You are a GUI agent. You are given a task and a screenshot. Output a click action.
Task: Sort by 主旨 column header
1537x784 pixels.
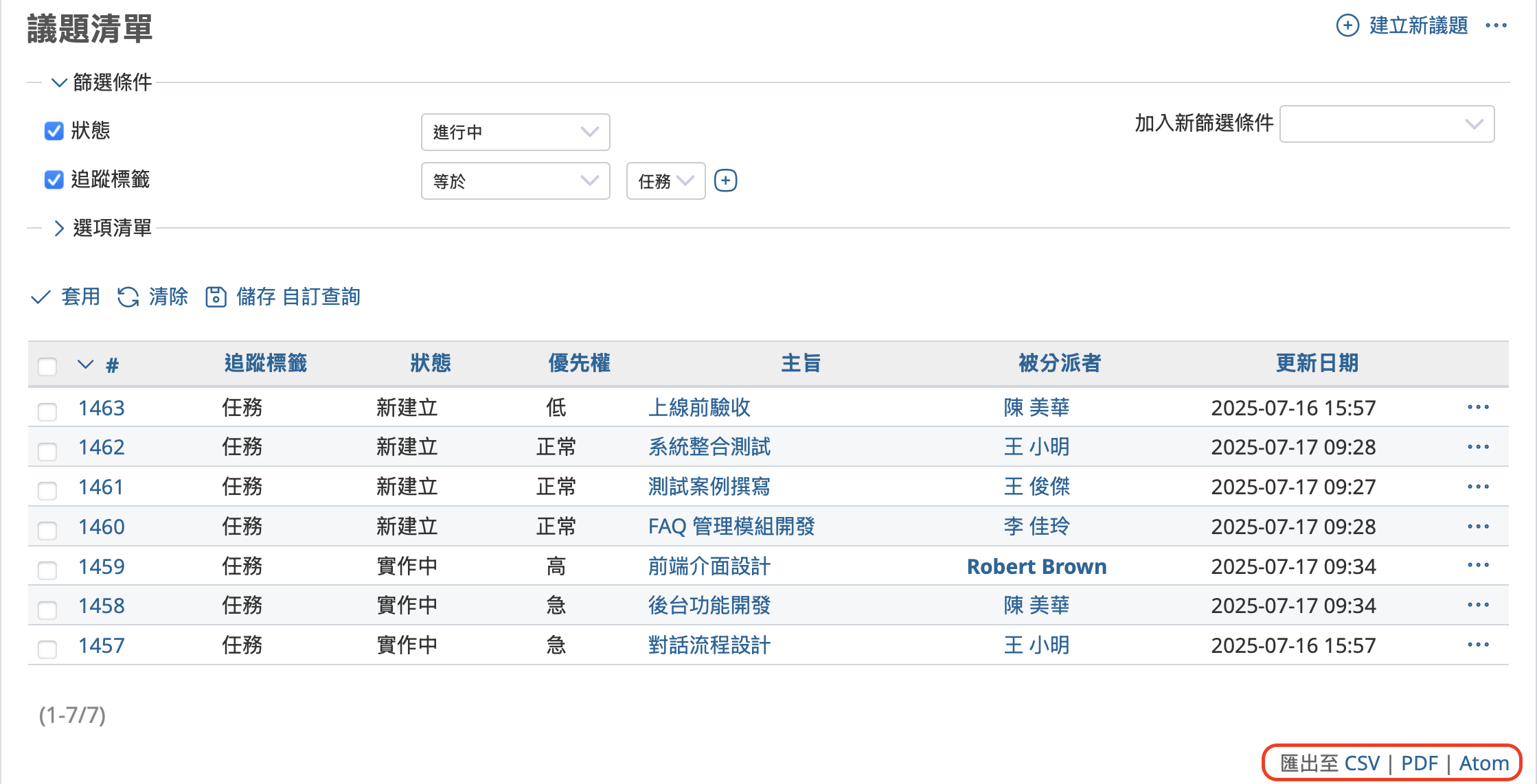(x=801, y=363)
